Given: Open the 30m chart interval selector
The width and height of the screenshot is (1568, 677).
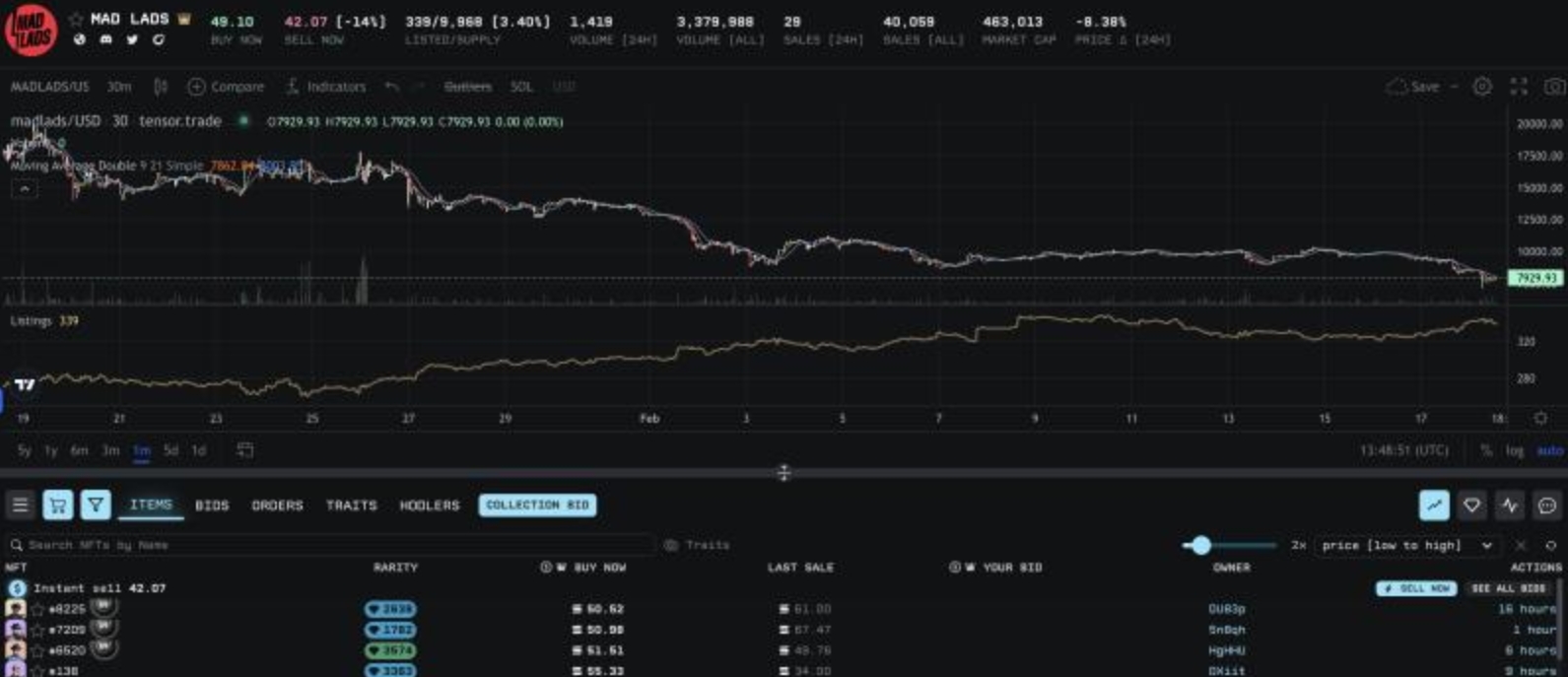Looking at the screenshot, I should click(119, 87).
